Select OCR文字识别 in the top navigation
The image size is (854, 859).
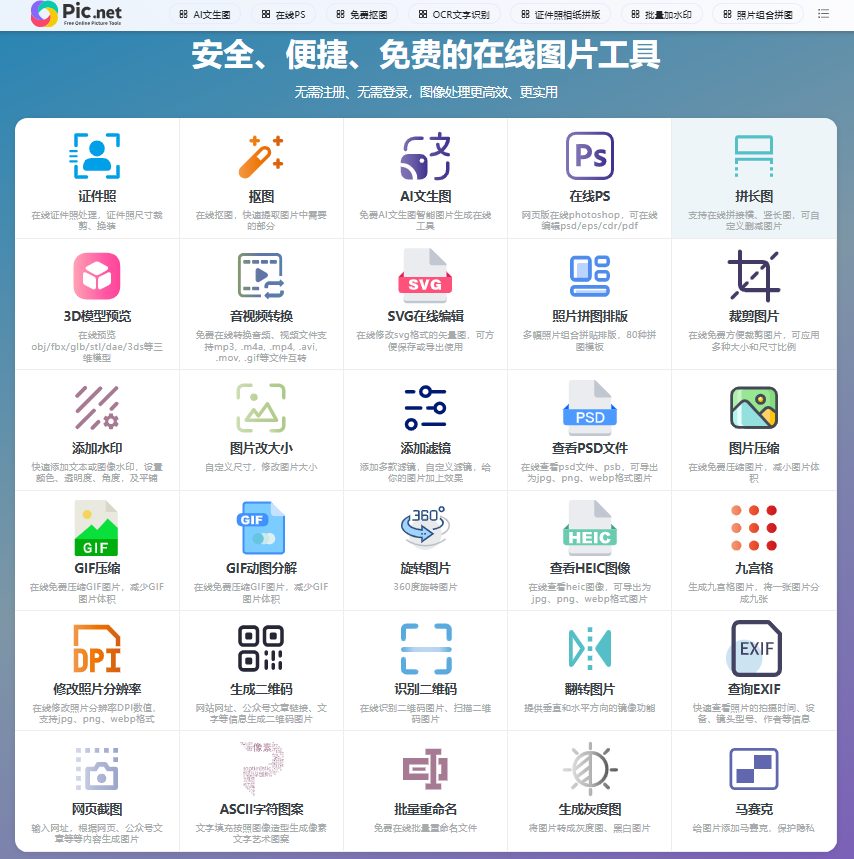[x=454, y=15]
